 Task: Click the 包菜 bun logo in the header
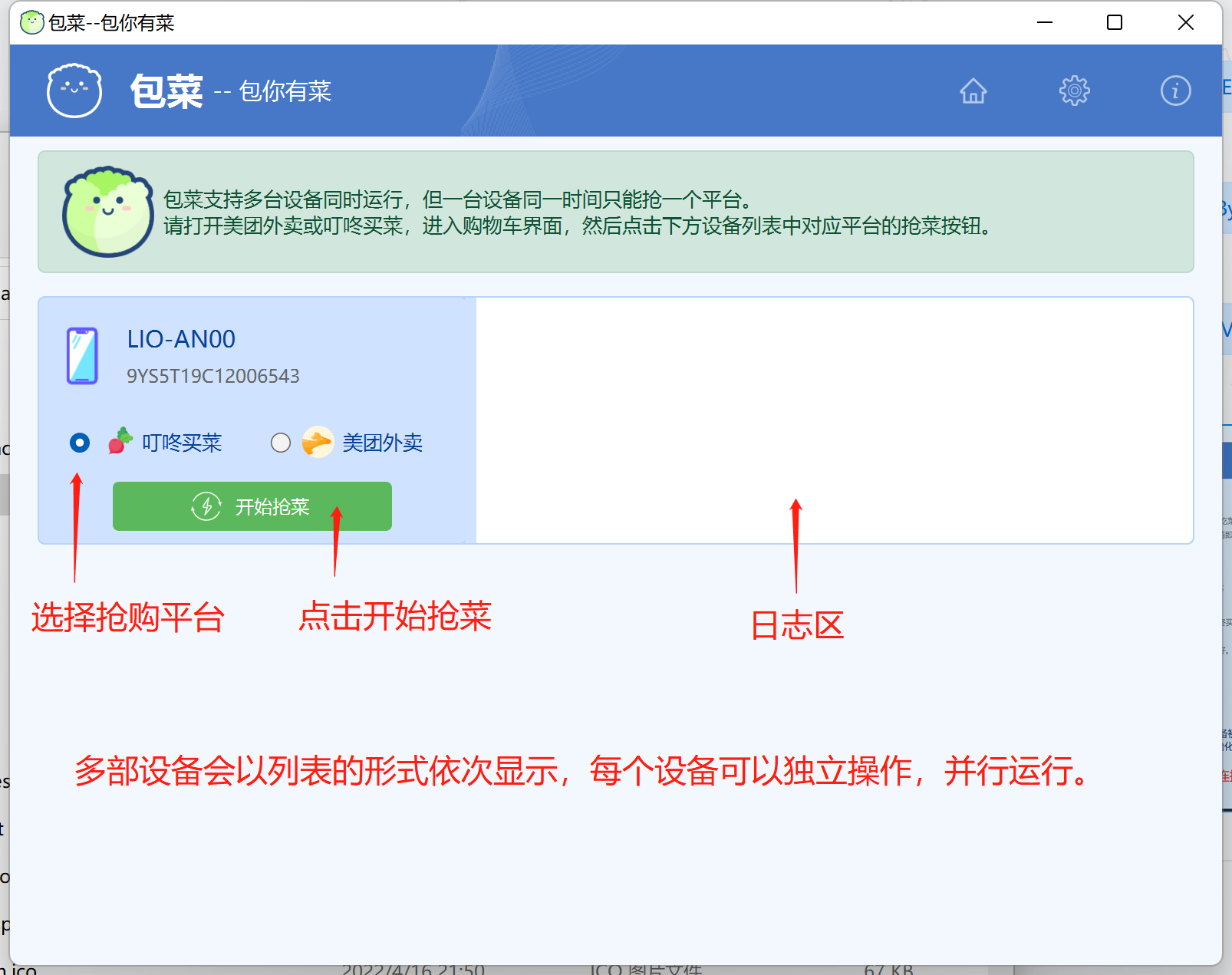74,91
